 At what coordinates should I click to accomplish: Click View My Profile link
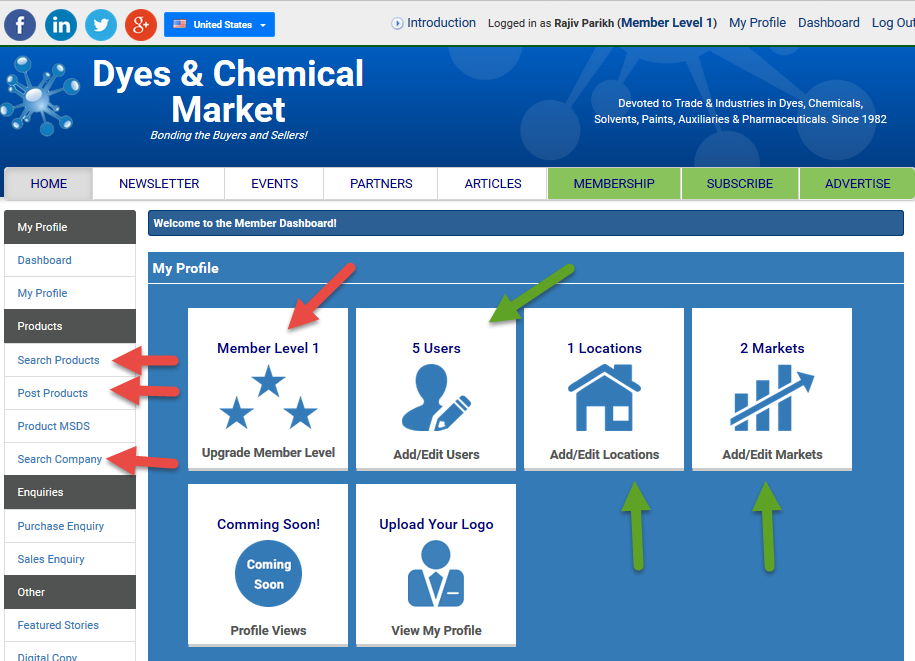tap(436, 631)
